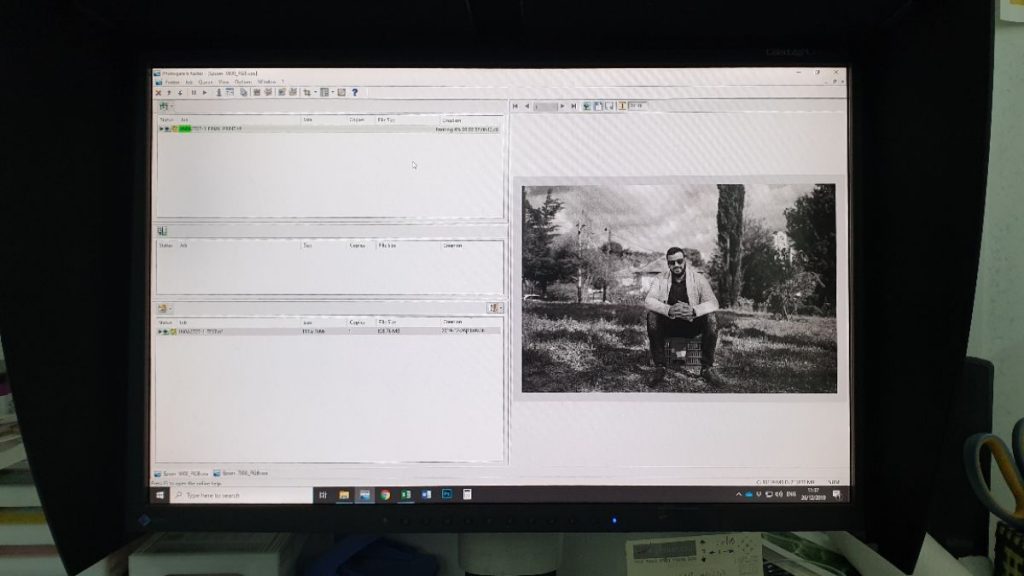
Task: Open the crop tool dropdown arrow in toolbar
Action: tap(315, 92)
